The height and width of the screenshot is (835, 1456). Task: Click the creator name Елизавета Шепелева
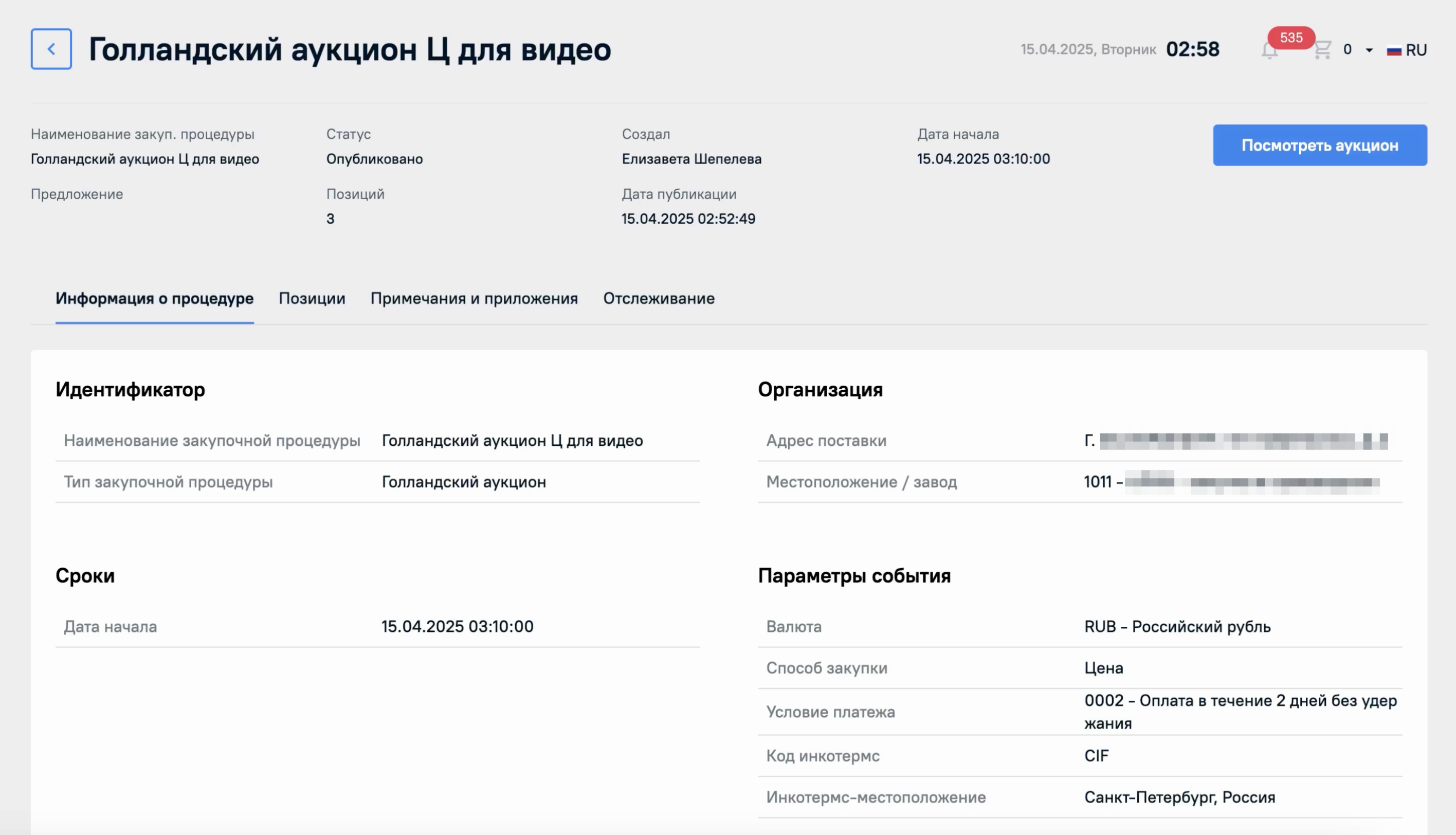coord(691,159)
